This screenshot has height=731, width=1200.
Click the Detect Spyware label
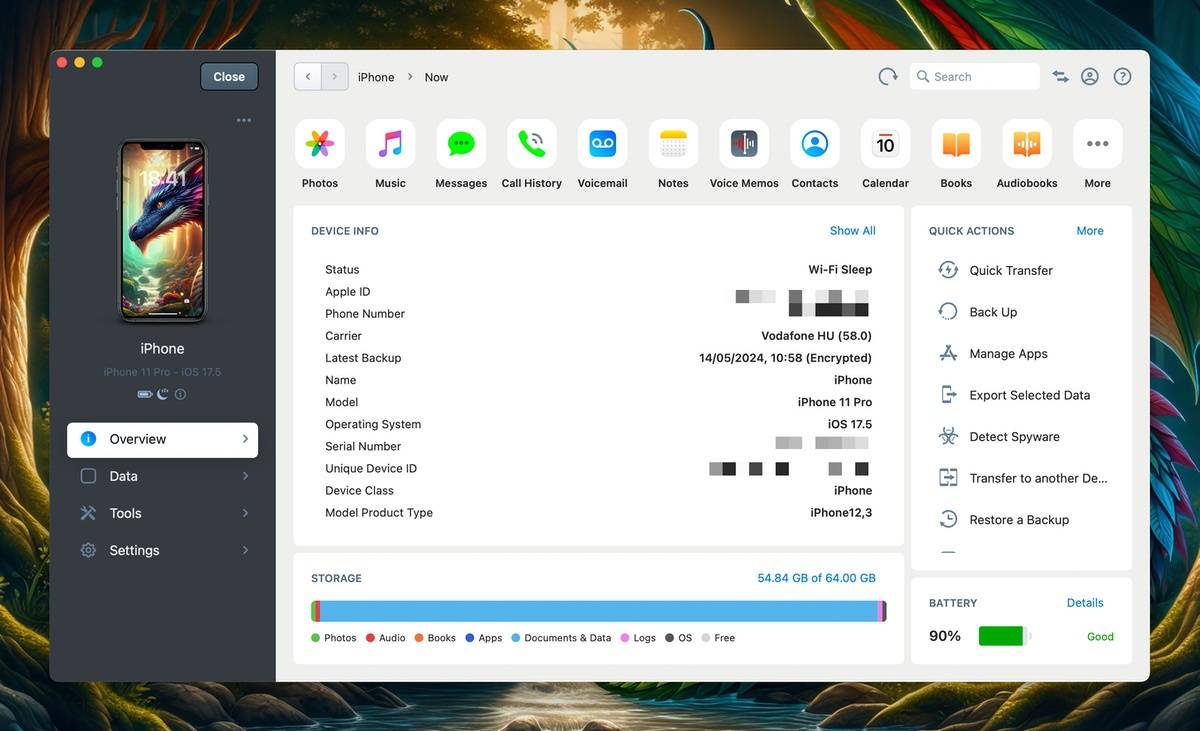tap(1014, 437)
